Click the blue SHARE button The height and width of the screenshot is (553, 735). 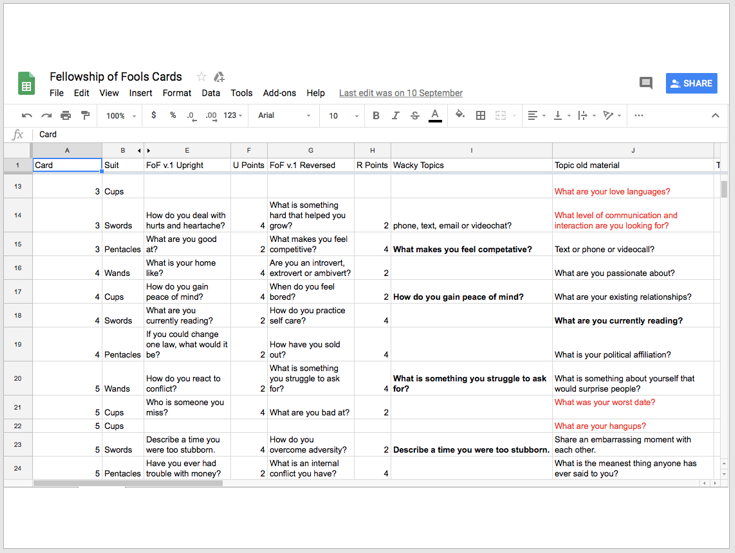pos(691,84)
